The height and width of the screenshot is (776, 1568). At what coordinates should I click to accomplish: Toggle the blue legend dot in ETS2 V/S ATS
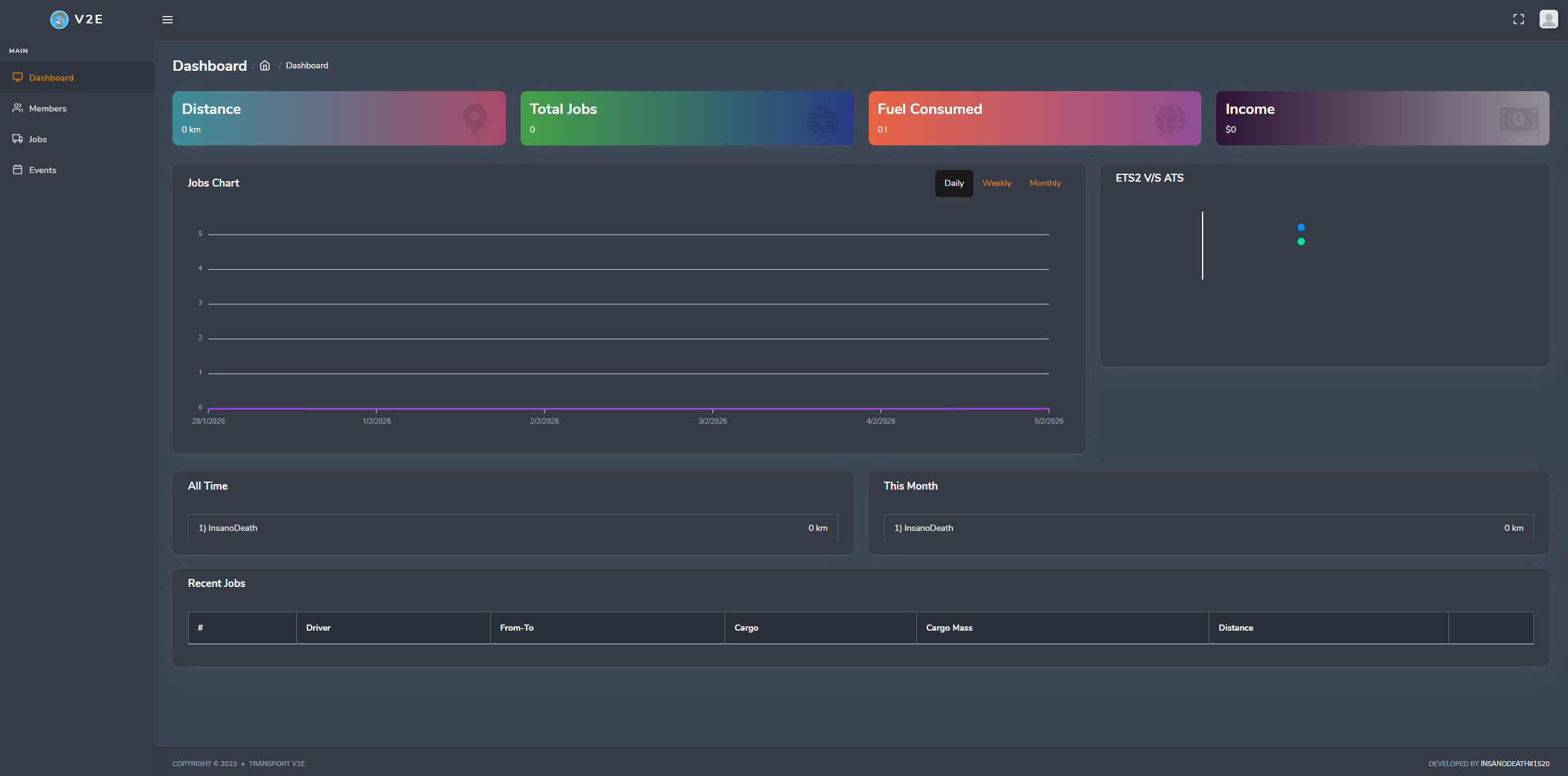(1301, 228)
